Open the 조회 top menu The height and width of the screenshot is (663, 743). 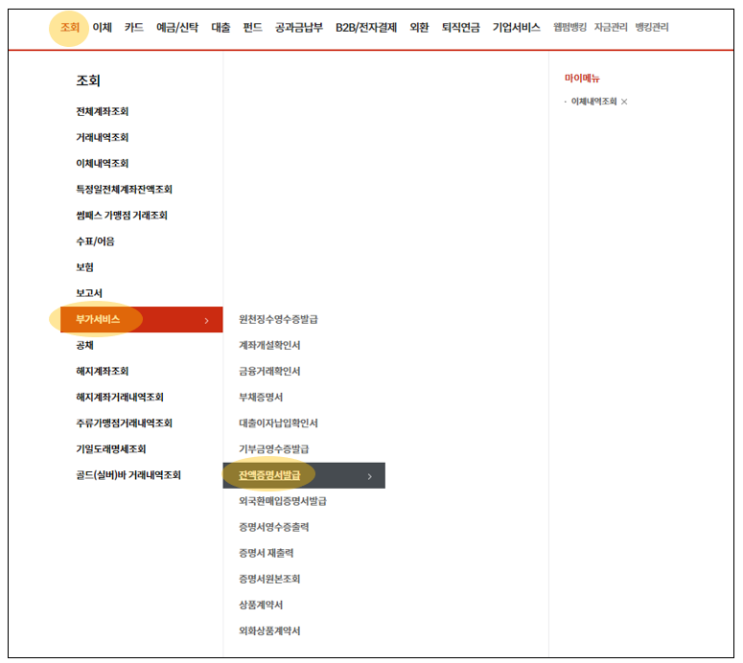70,27
